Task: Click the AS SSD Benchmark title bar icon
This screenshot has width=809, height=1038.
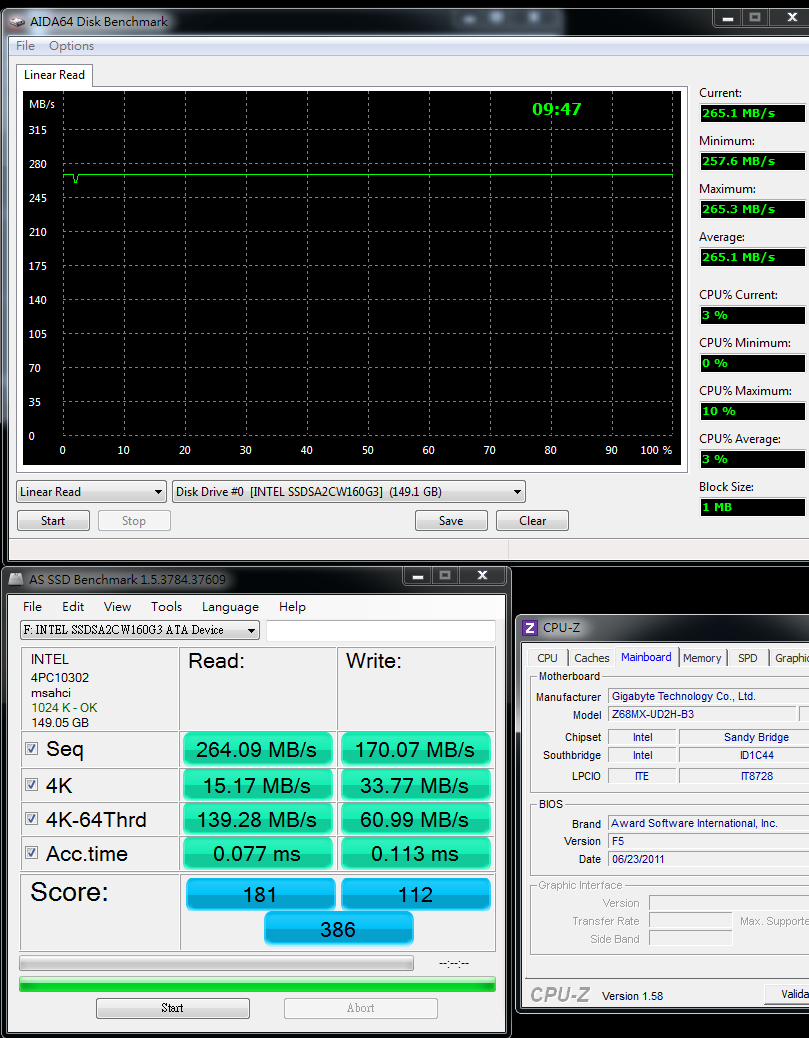Action: 16,579
